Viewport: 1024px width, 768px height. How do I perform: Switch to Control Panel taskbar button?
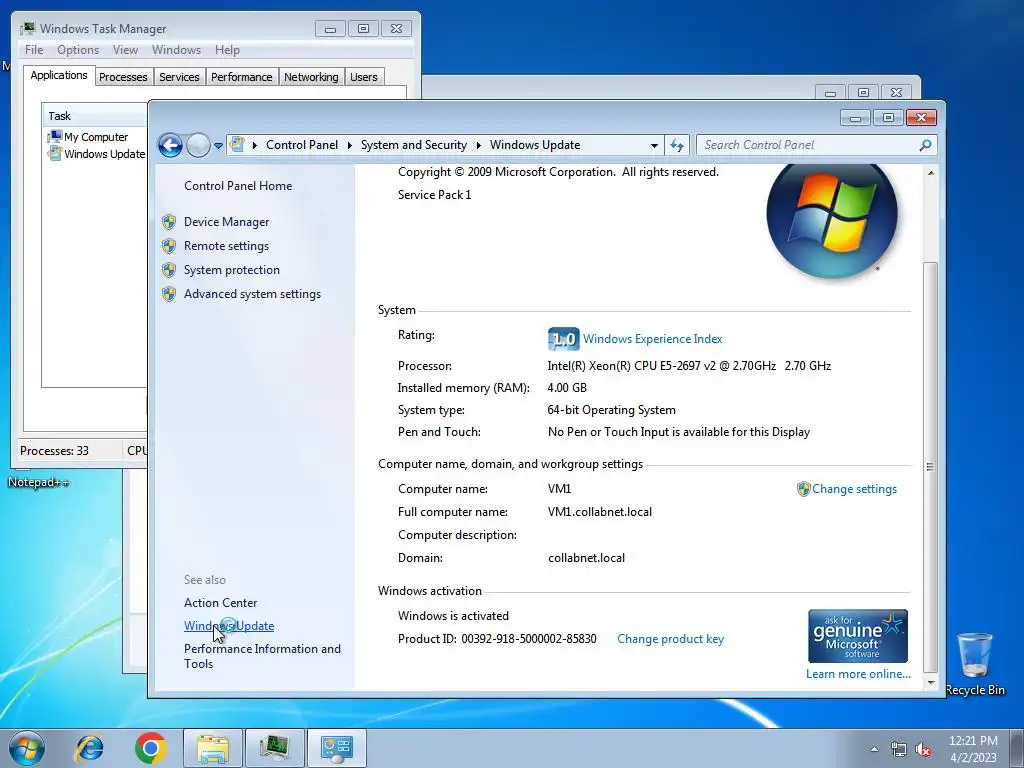(x=336, y=748)
